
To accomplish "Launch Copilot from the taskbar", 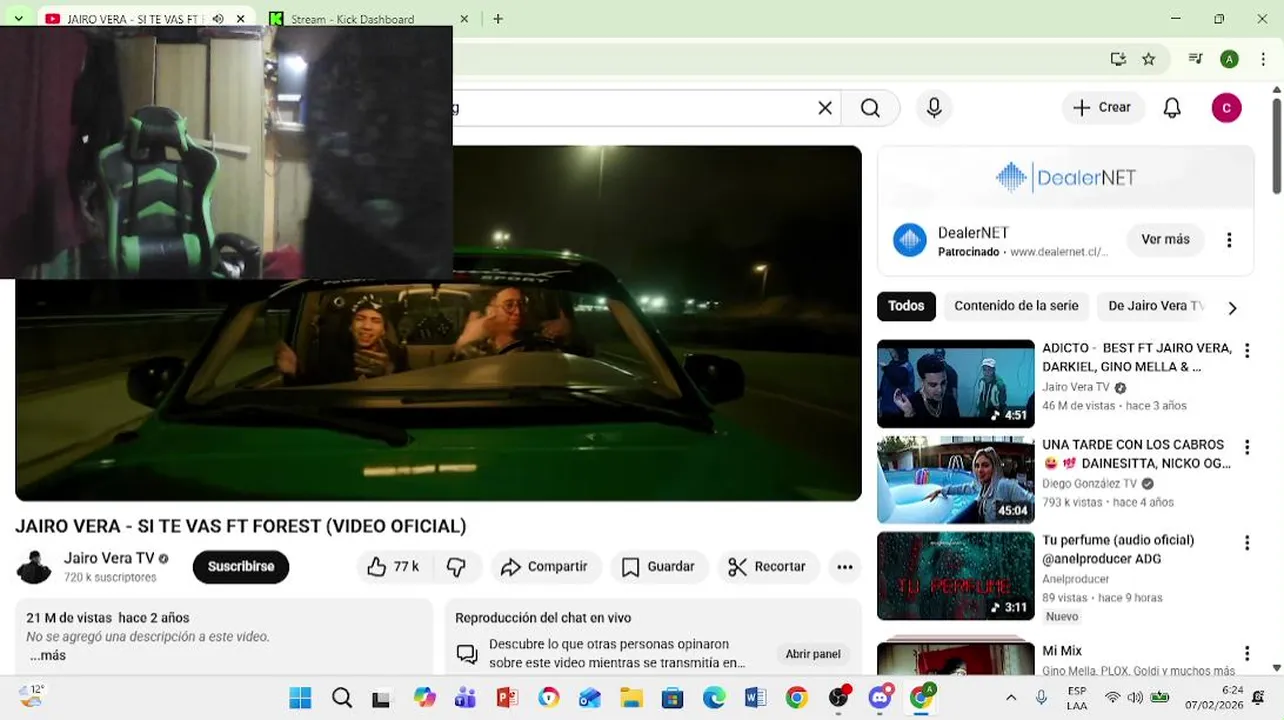I will pos(424,698).
